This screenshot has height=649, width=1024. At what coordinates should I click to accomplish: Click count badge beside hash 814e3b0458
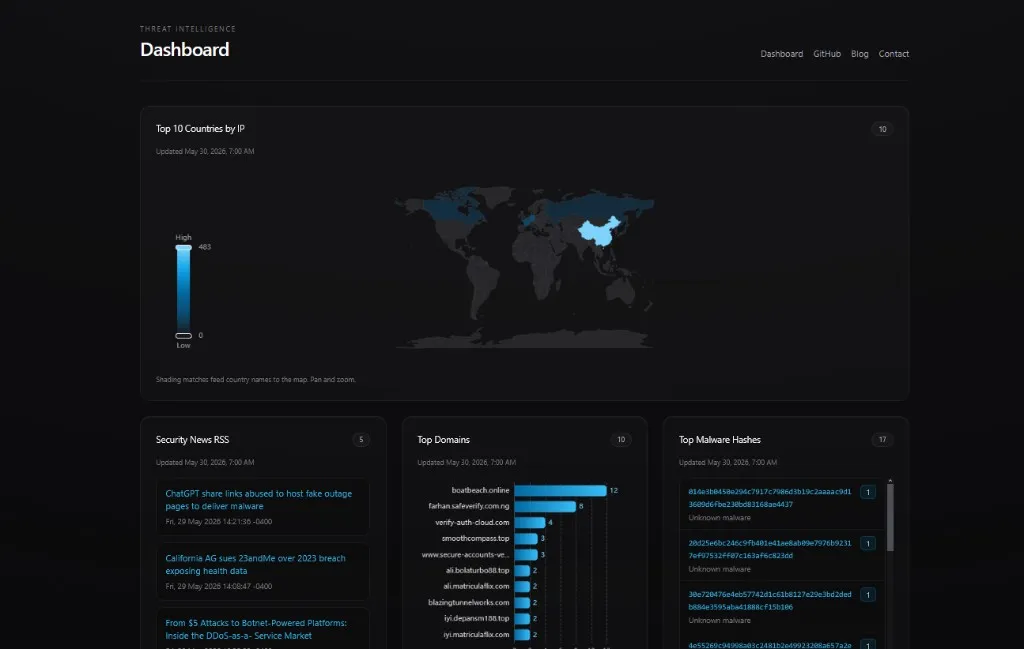[x=868, y=492]
